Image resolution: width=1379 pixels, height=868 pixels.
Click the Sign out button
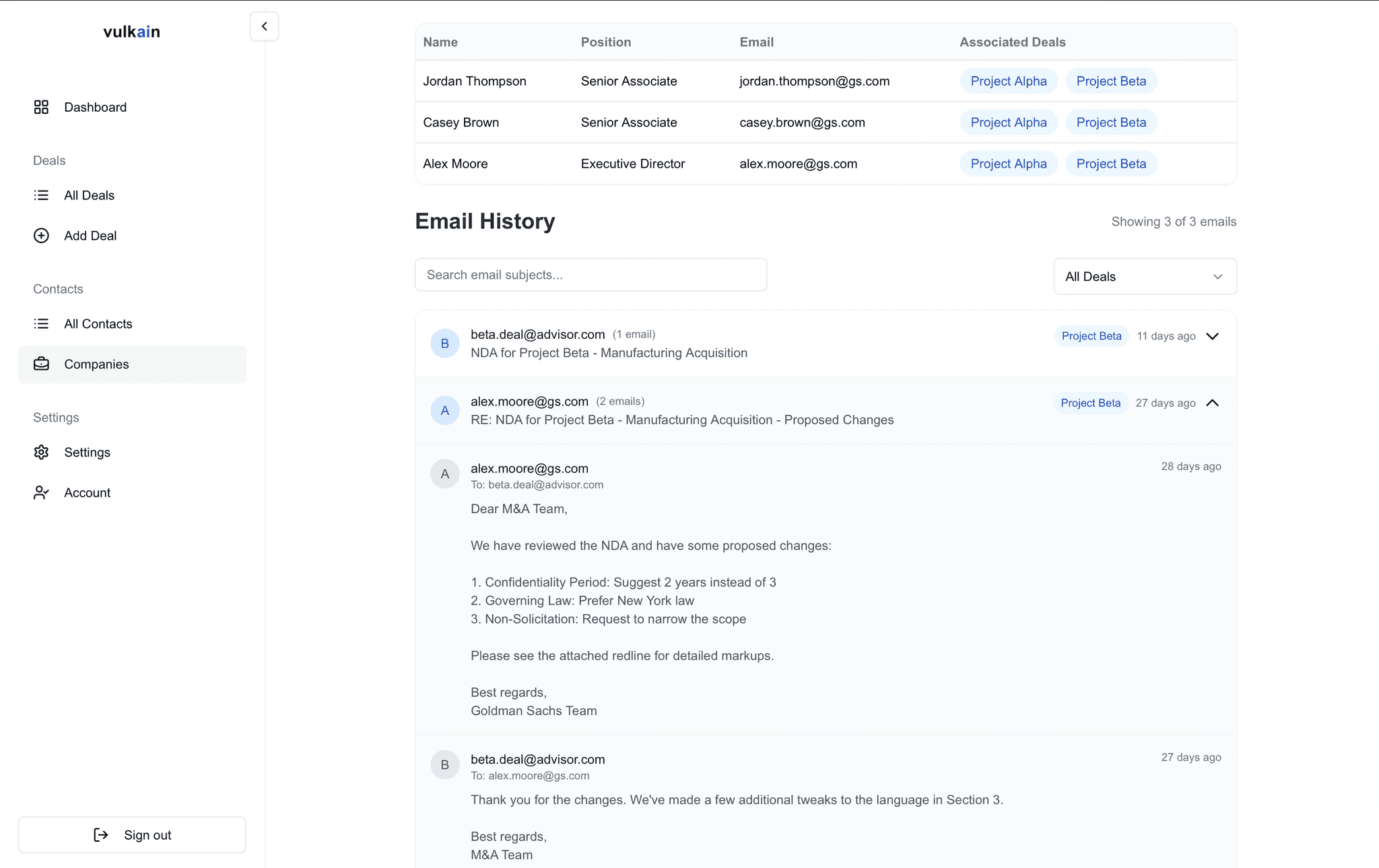point(132,835)
